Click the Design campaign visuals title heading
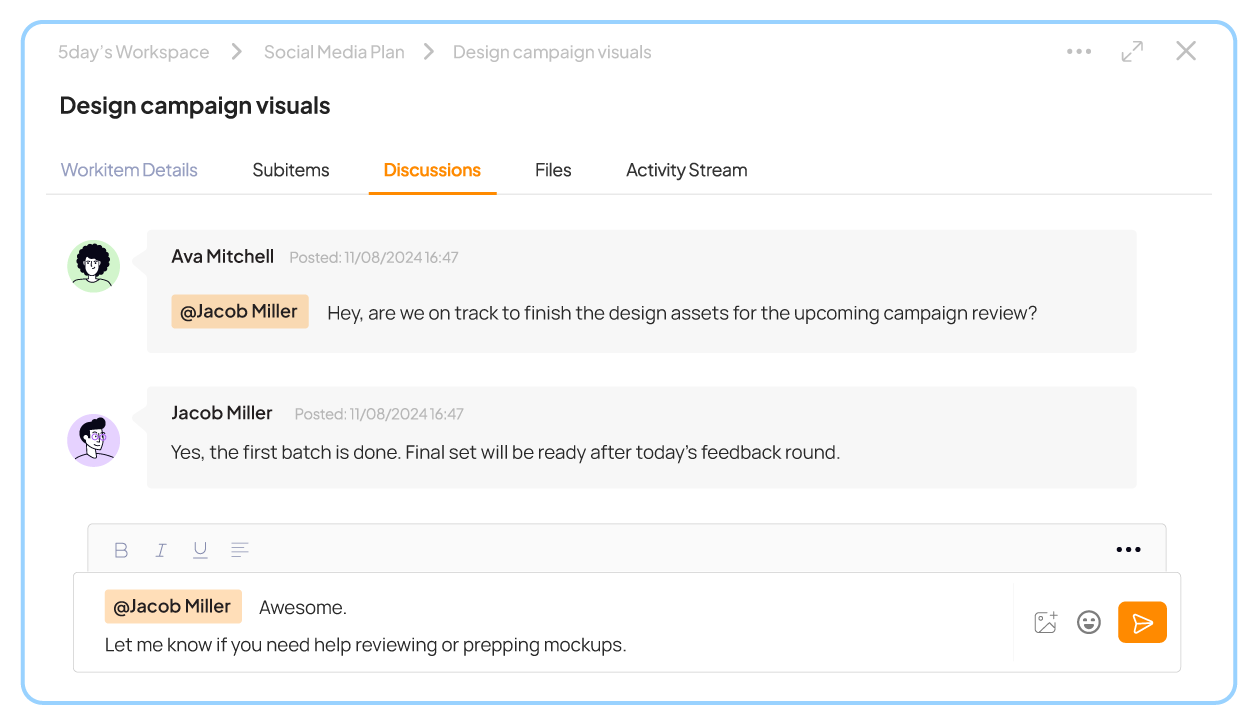1258x725 pixels. [195, 105]
